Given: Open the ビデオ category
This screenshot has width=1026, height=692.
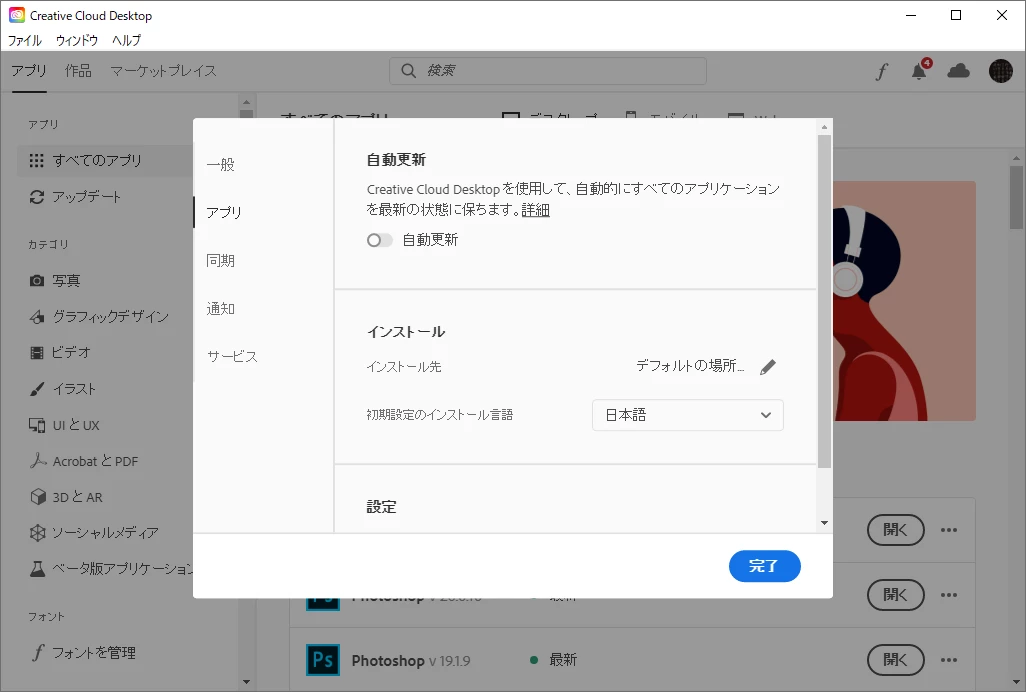Looking at the screenshot, I should [60, 353].
